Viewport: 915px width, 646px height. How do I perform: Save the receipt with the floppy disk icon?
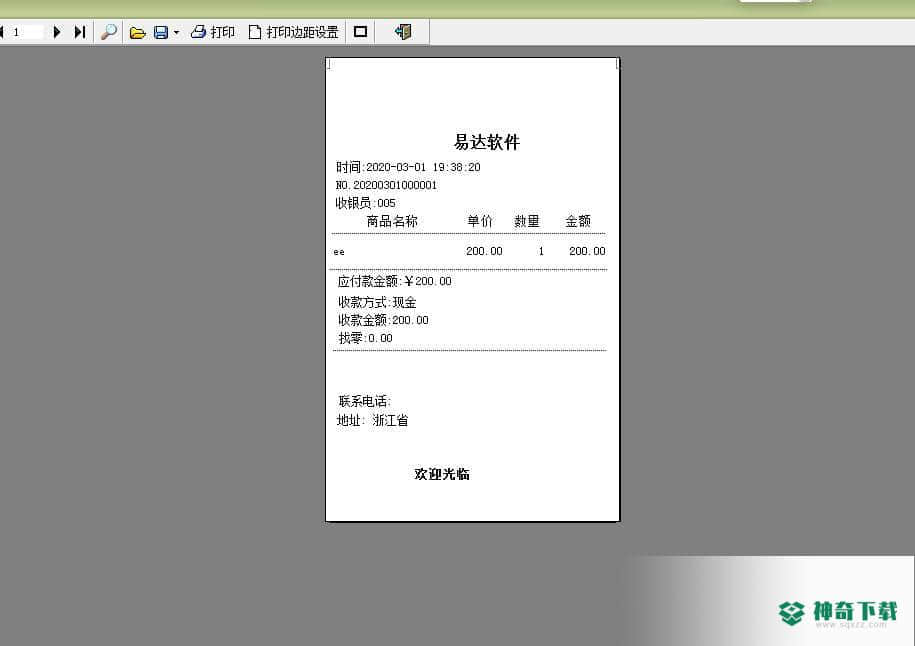point(161,32)
